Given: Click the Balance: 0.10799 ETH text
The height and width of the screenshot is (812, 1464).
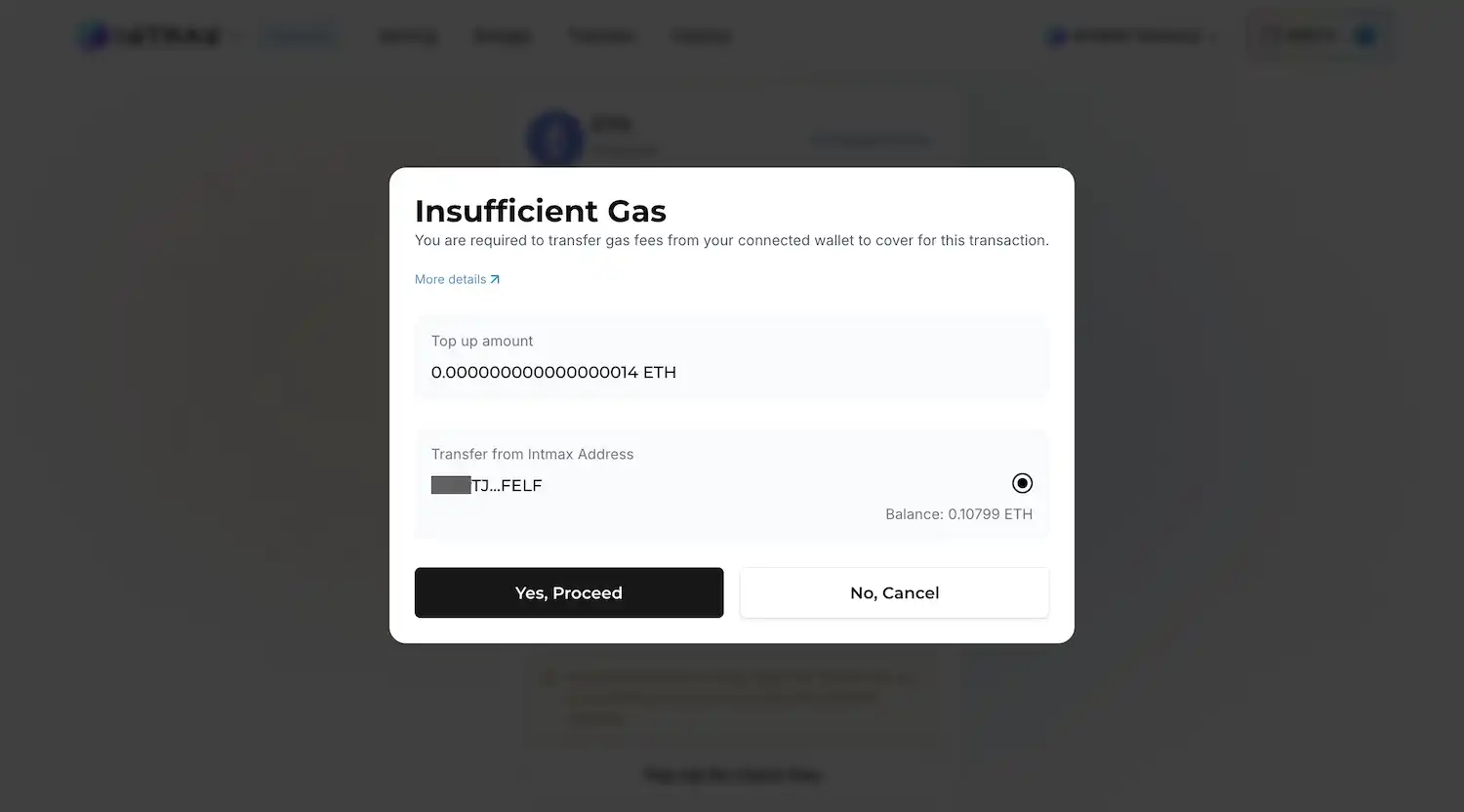Looking at the screenshot, I should pos(958,513).
